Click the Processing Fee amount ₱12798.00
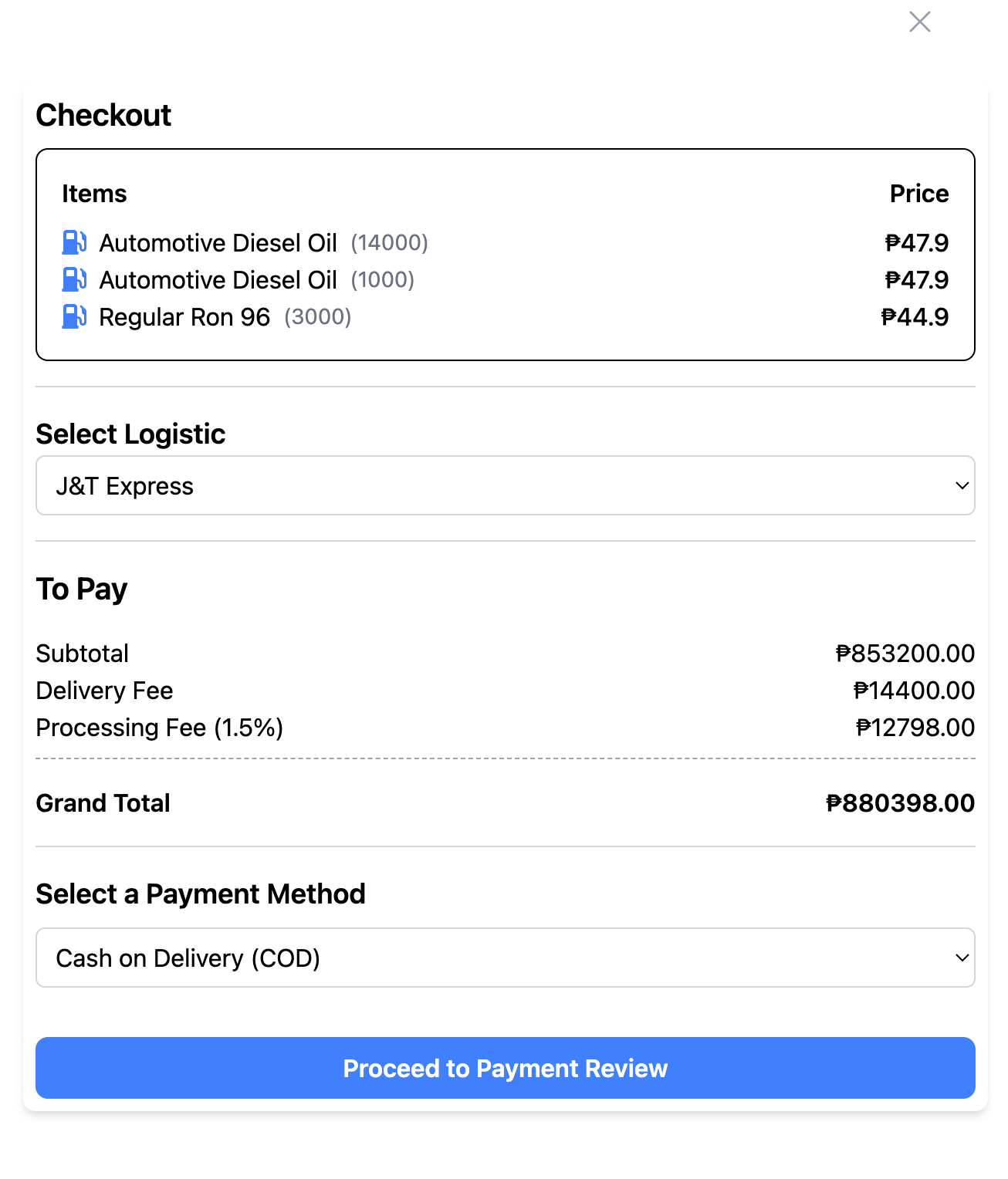Screen dimensions: 1008x1179 click(x=915, y=728)
